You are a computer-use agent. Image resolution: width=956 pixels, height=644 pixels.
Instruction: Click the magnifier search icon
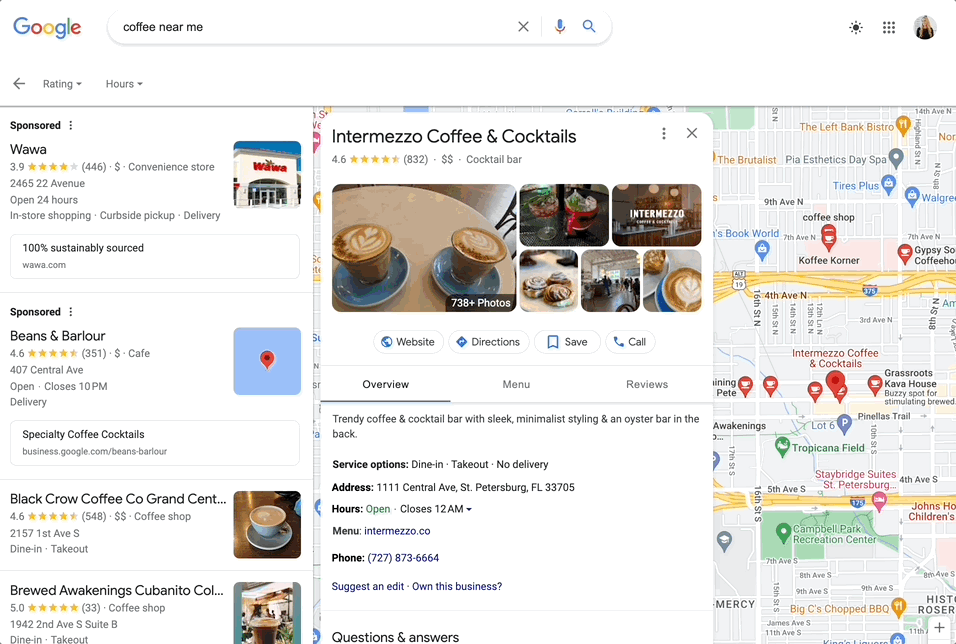point(589,26)
